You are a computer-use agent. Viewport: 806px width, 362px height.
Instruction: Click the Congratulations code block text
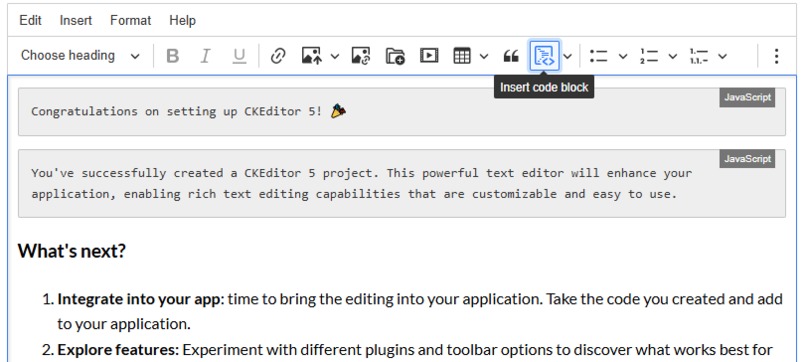tap(189, 111)
